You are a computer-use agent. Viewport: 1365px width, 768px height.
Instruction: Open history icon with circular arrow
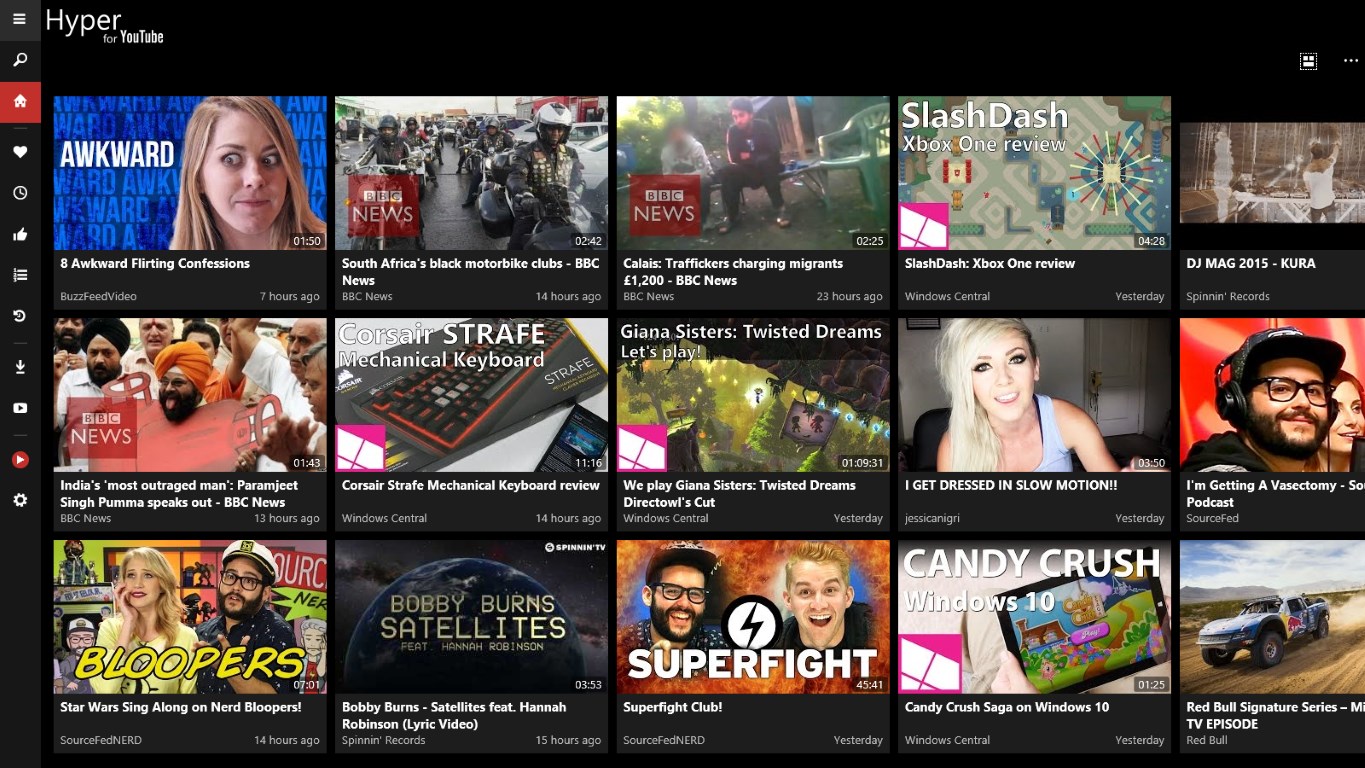point(20,316)
